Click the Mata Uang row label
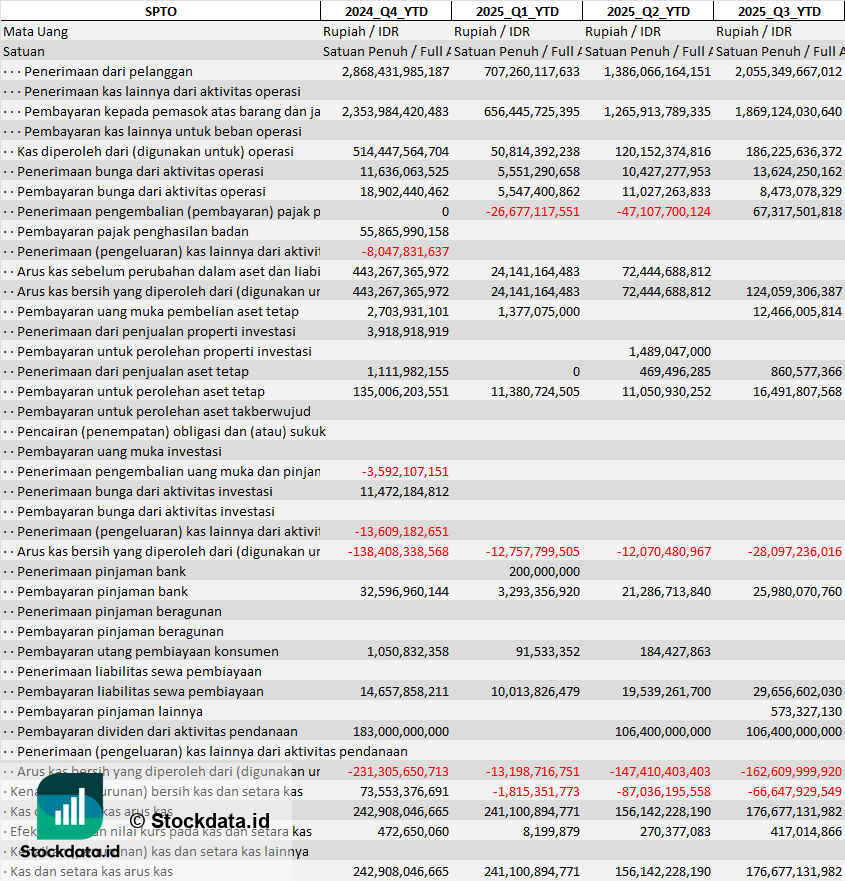 (35, 31)
